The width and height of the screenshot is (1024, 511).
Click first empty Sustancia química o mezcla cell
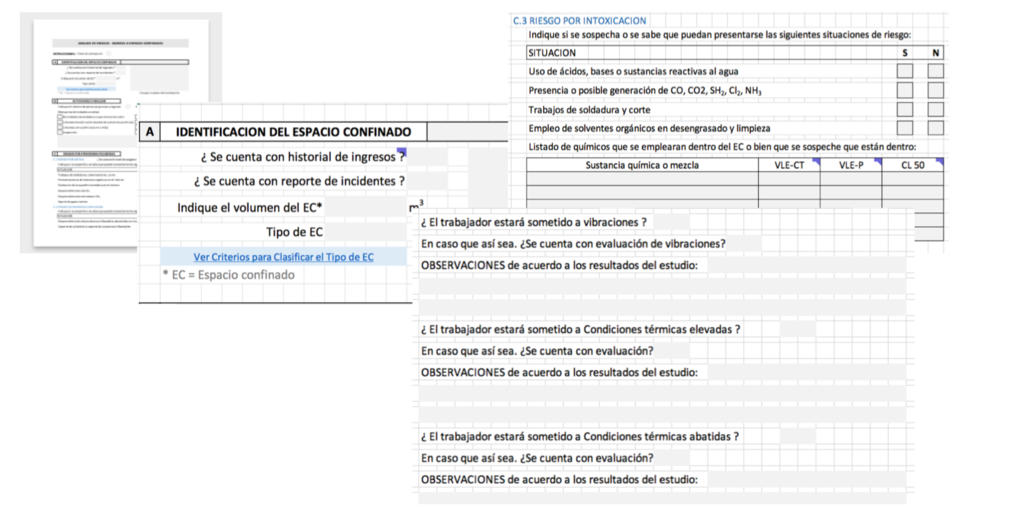click(643, 179)
